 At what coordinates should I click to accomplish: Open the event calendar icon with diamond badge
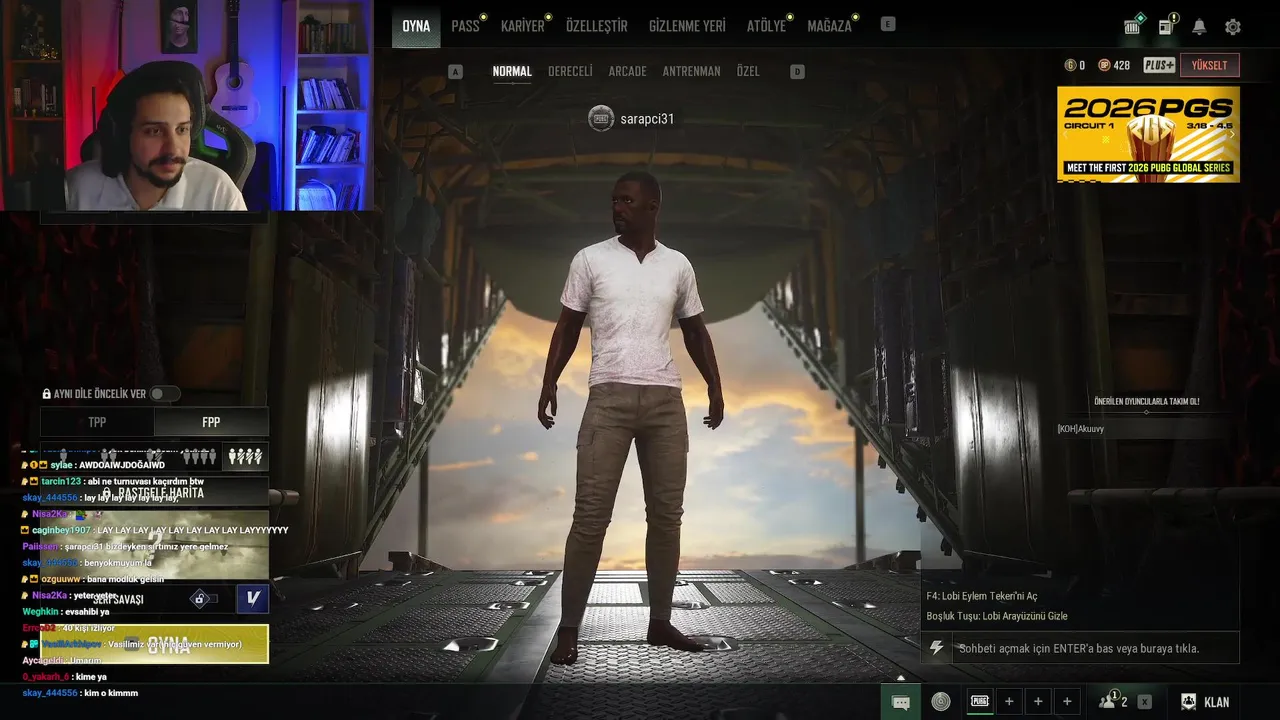(1133, 26)
